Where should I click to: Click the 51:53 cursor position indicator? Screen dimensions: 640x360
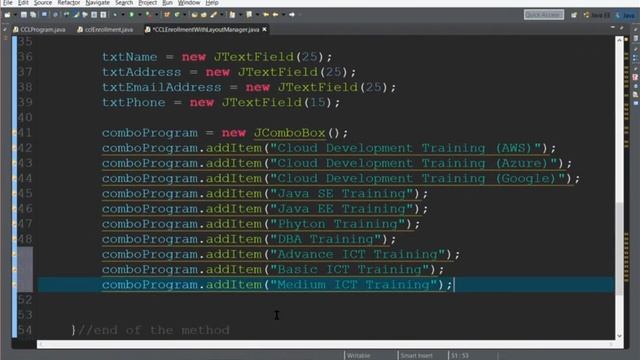460,356
